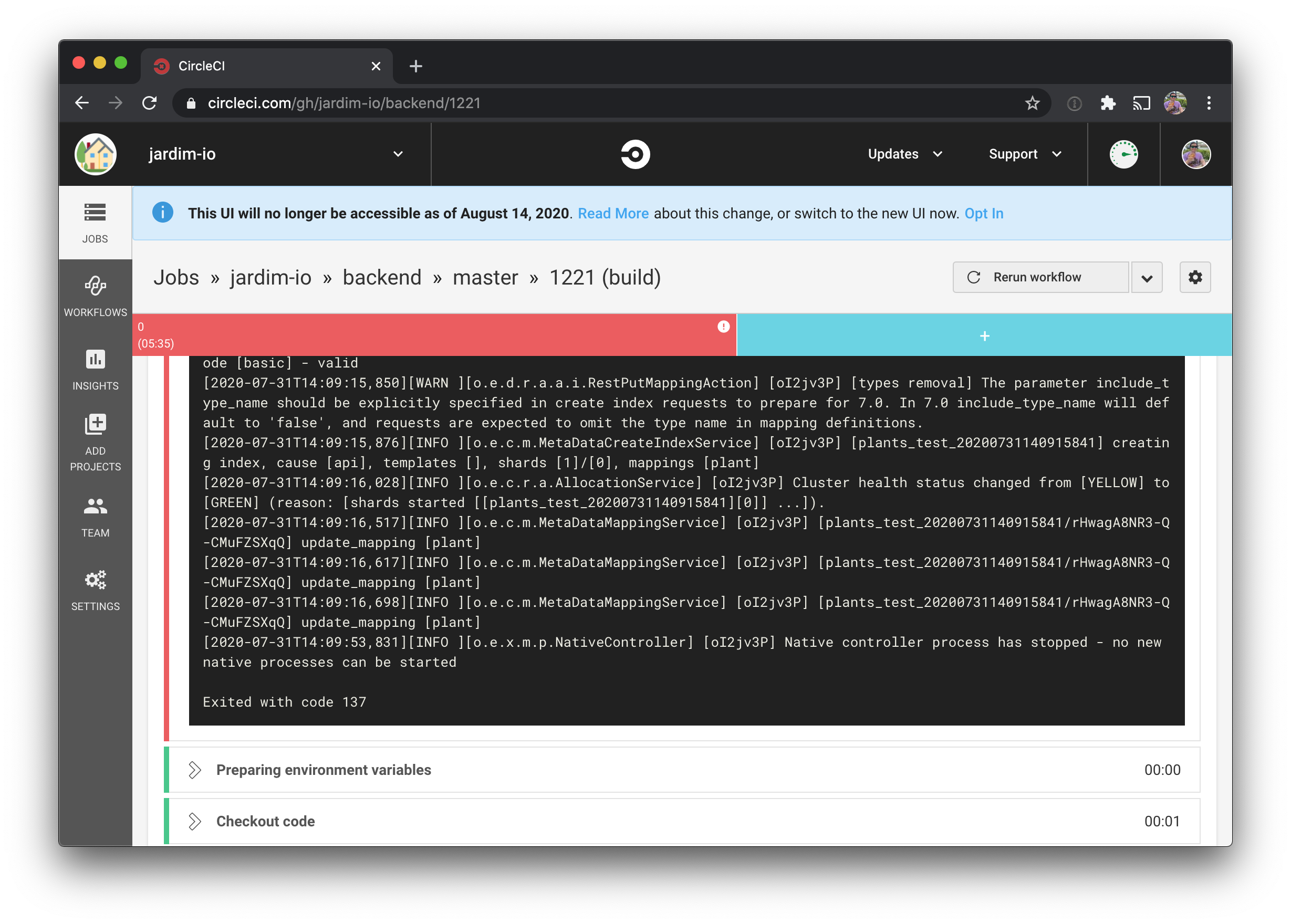Click the Opt In link
Image resolution: width=1291 pixels, height=924 pixels.
(983, 213)
